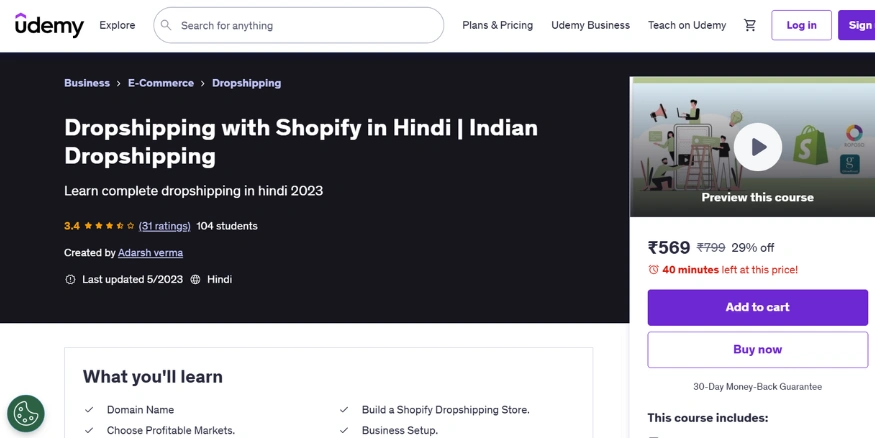Click Add to cart
The height and width of the screenshot is (438, 875).
(x=758, y=307)
